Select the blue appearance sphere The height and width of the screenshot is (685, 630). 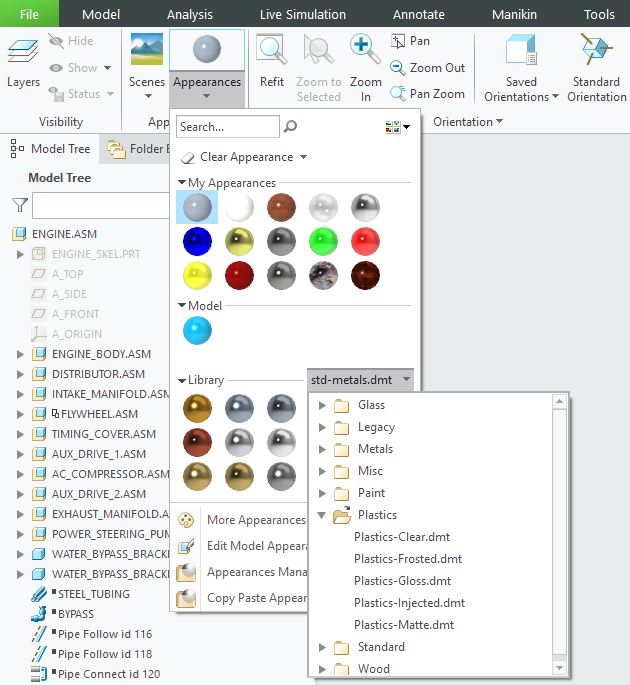[x=197, y=241]
